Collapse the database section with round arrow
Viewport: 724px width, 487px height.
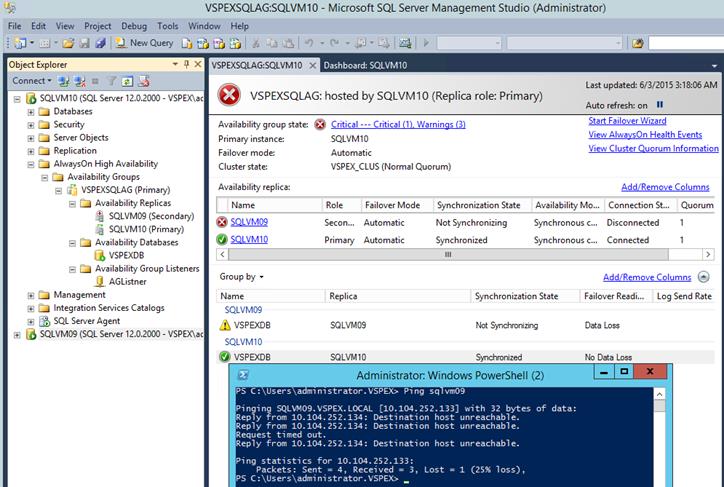tap(703, 277)
